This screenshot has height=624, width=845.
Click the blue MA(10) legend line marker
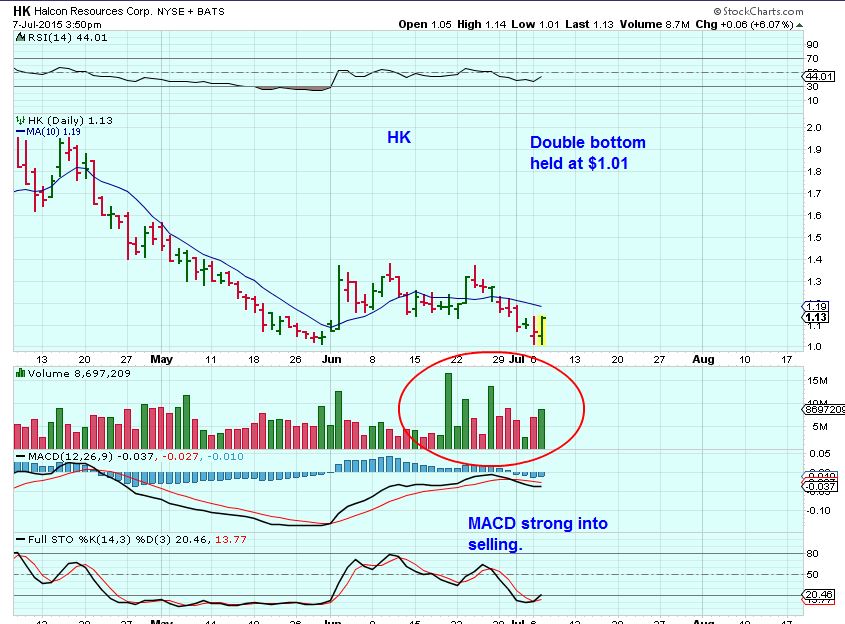(x=21, y=131)
